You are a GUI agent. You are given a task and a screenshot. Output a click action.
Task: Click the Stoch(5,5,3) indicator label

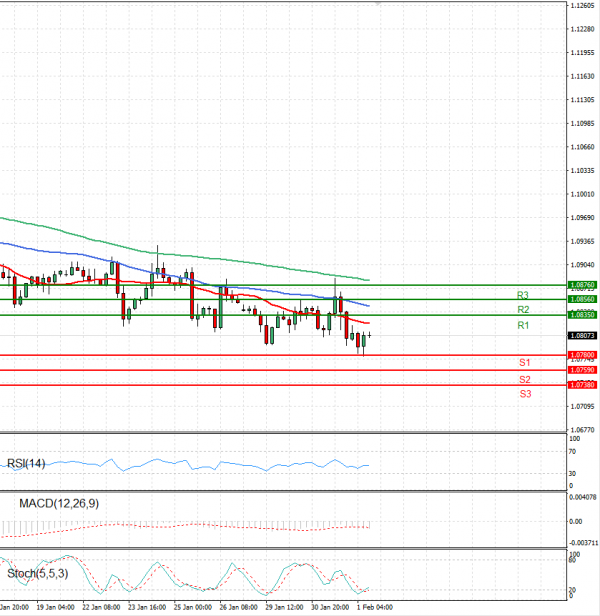point(38,574)
